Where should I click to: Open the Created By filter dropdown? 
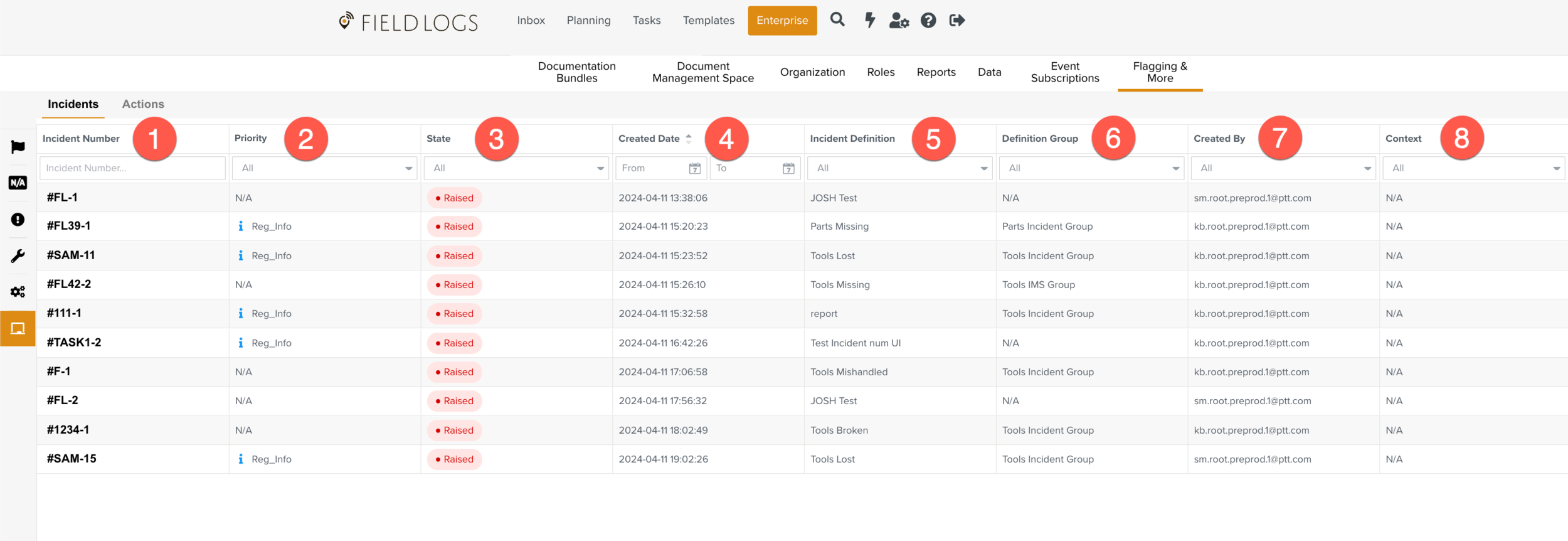pyautogui.click(x=1283, y=168)
